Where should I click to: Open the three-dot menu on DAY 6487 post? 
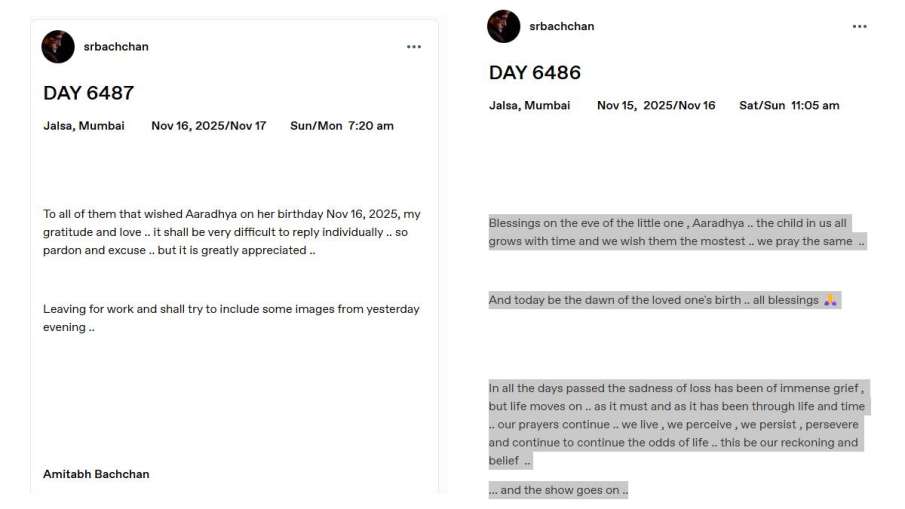(x=414, y=47)
